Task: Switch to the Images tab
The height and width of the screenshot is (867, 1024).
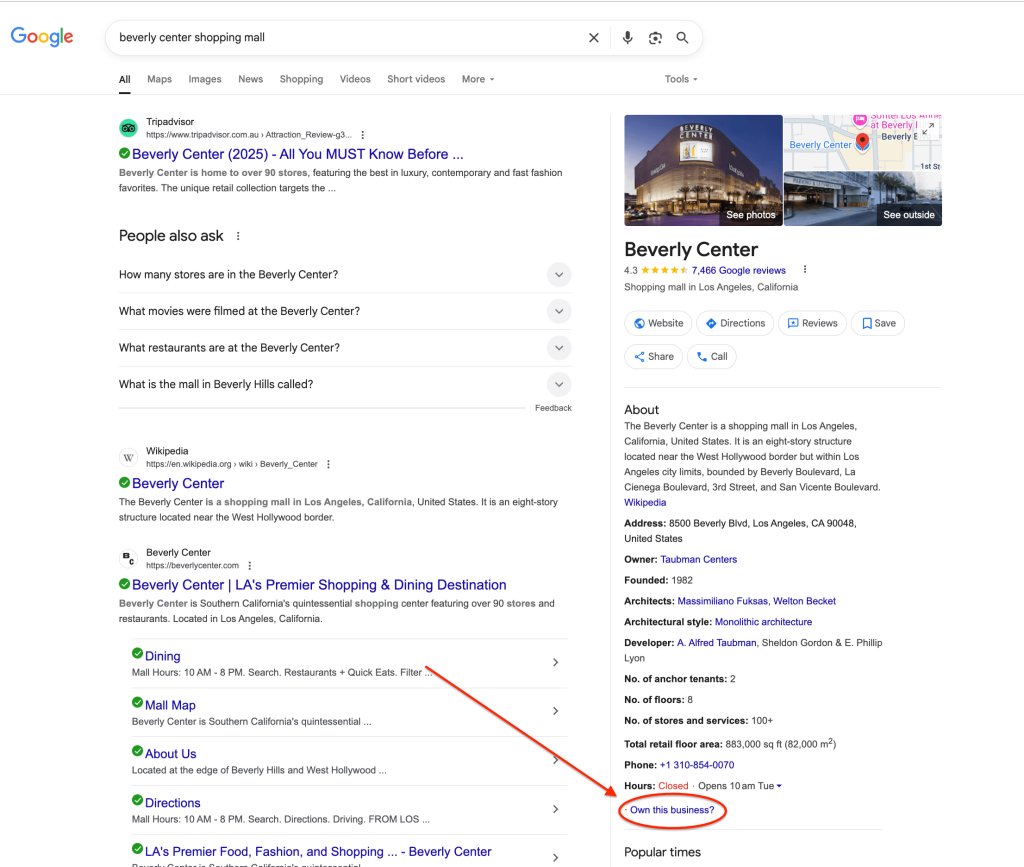Action: [205, 79]
